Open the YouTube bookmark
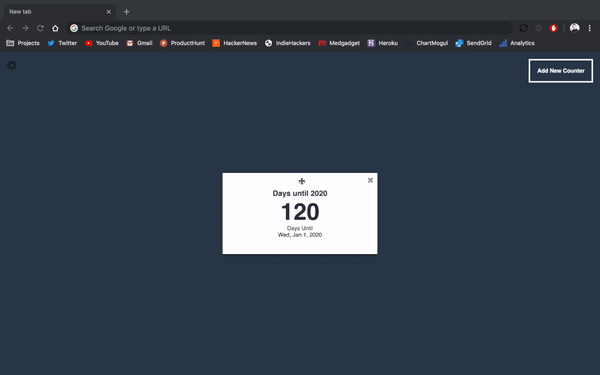600x375 pixels. click(x=102, y=43)
